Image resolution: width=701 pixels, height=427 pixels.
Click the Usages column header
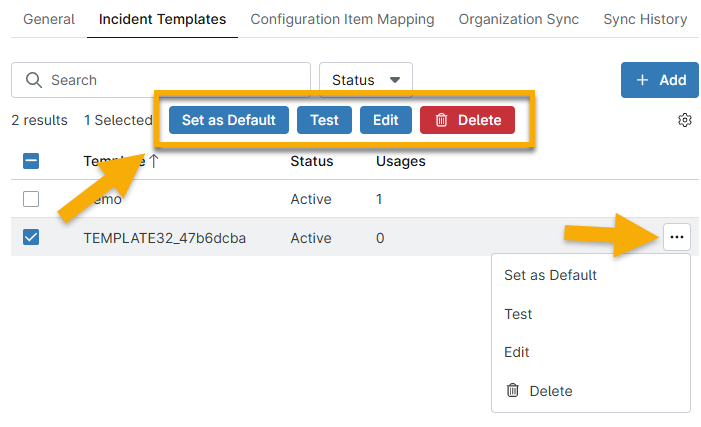(x=401, y=161)
